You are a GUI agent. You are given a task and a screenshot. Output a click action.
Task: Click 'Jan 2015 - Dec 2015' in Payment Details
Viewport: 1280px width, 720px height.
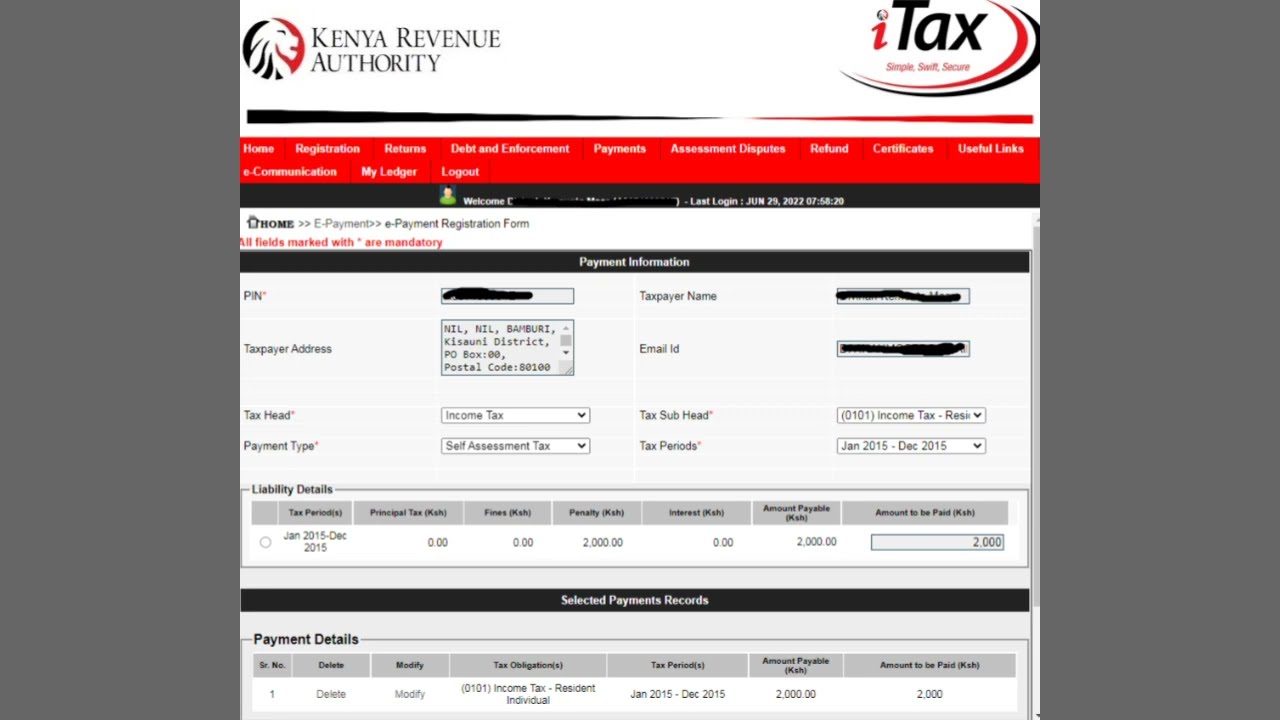[678, 694]
